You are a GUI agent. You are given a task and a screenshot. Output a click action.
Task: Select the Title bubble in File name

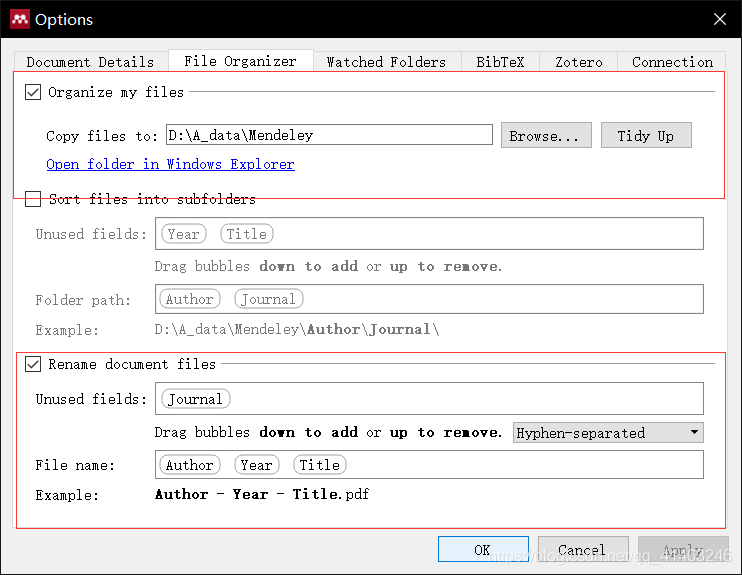319,465
